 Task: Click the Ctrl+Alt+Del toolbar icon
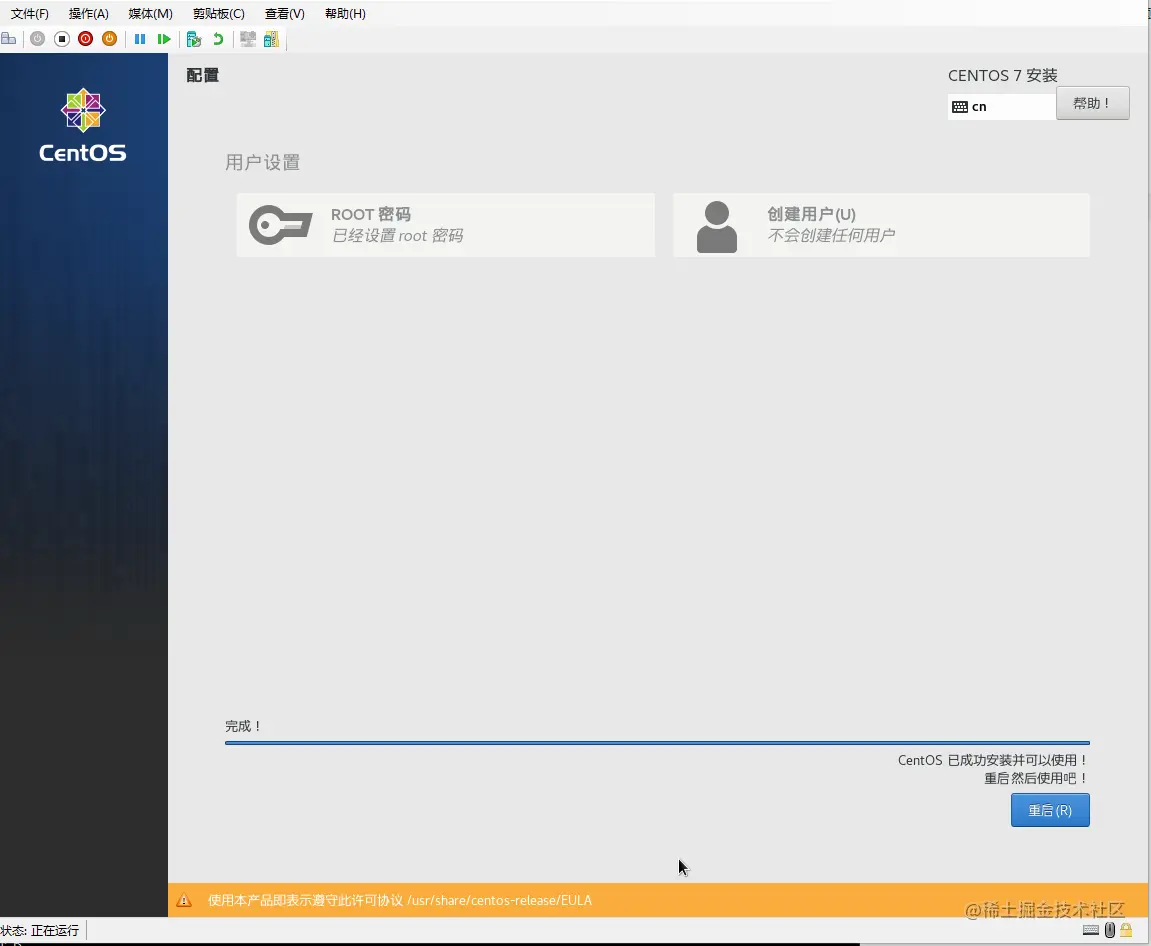coord(9,39)
